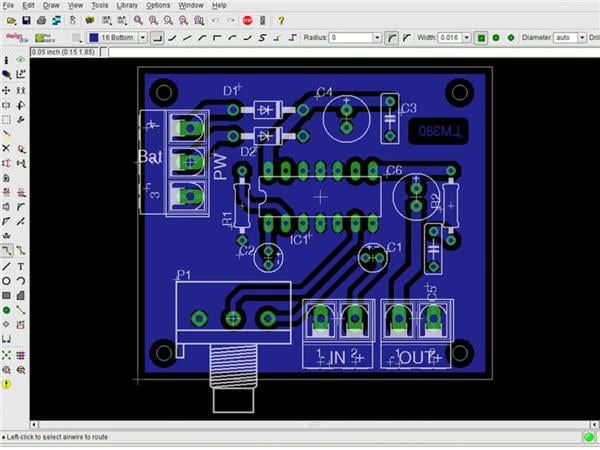Select the square via shape option
The width and height of the screenshot is (600, 450).
pos(482,38)
